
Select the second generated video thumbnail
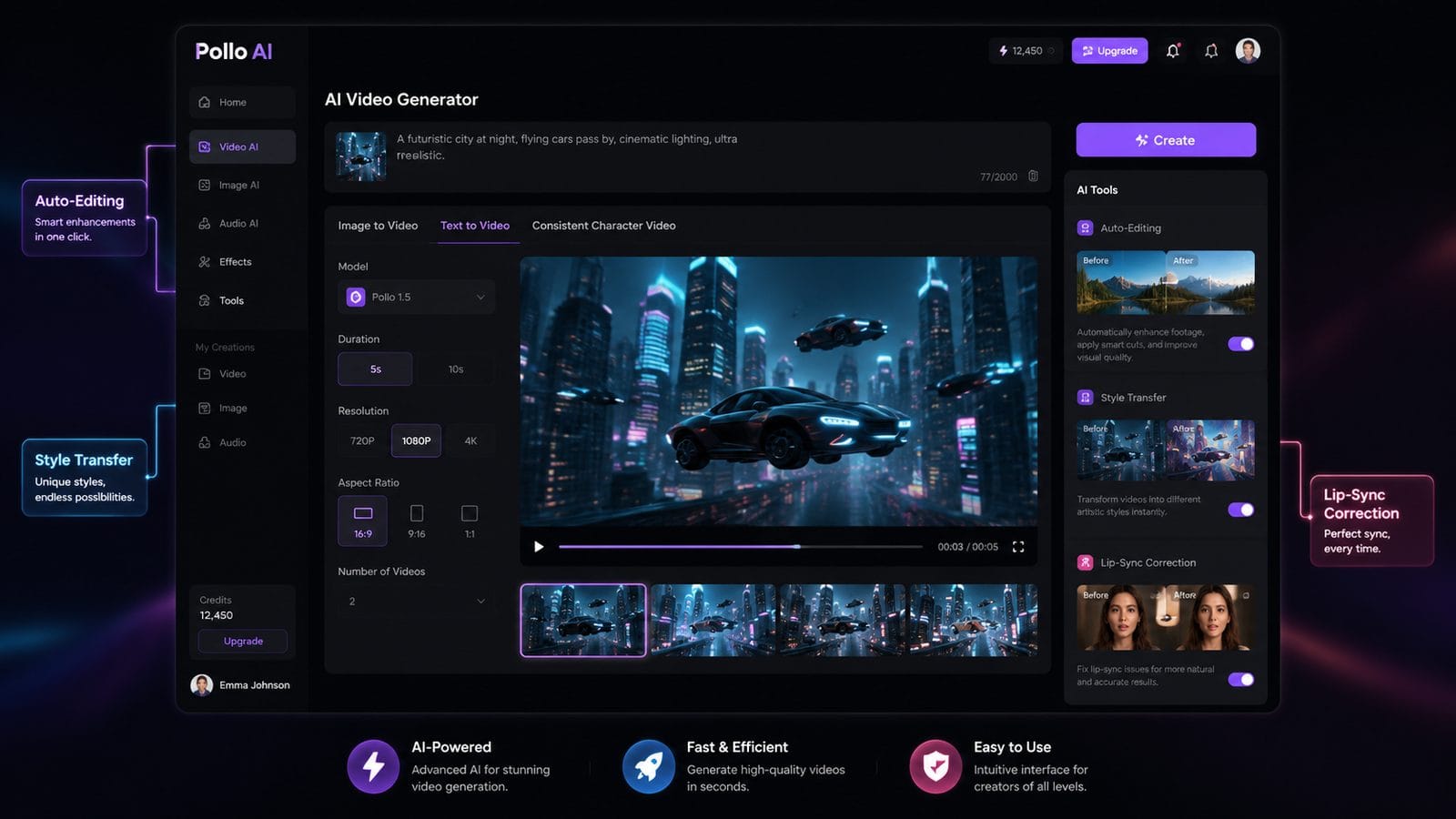713,621
